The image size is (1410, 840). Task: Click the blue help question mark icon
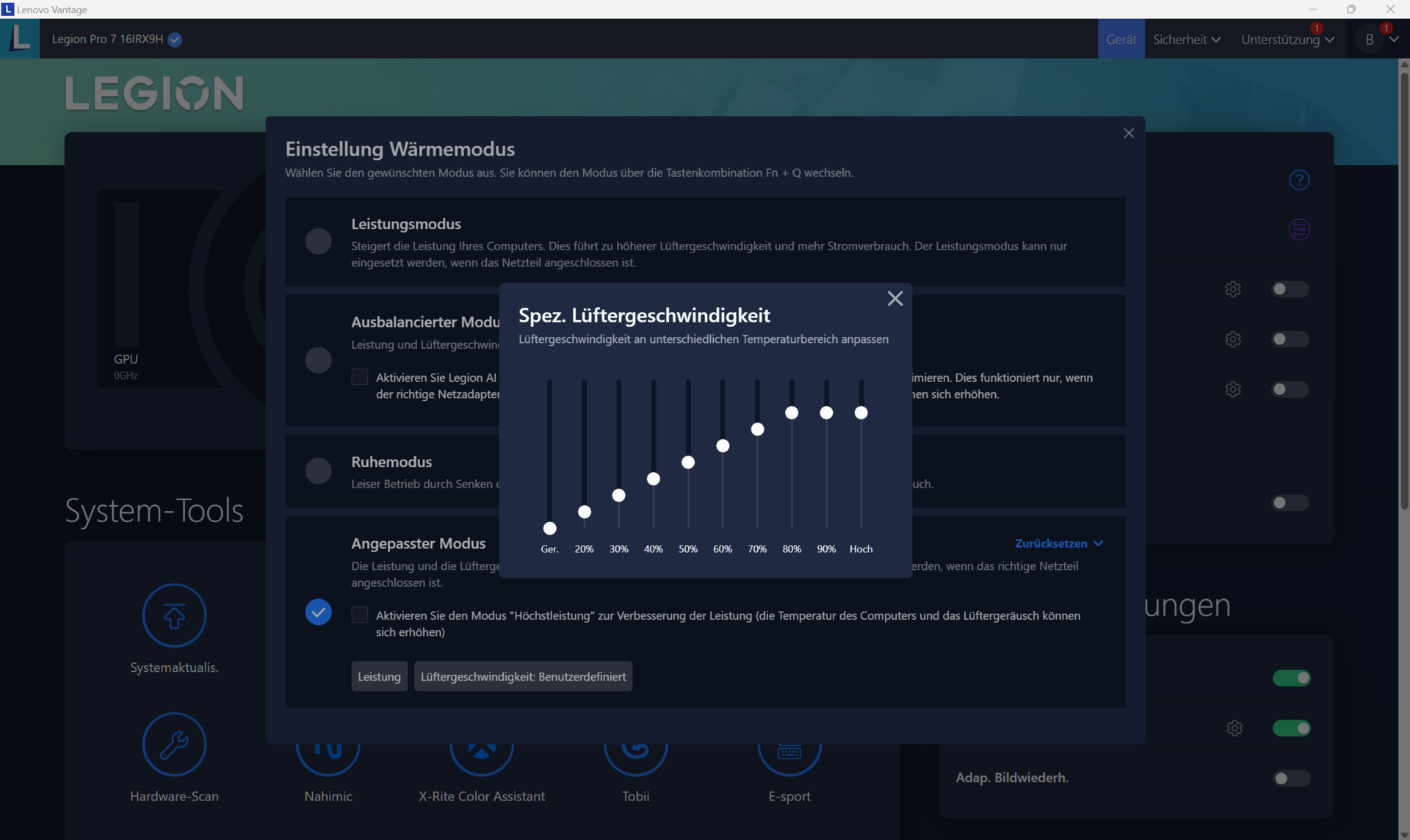[1299, 180]
